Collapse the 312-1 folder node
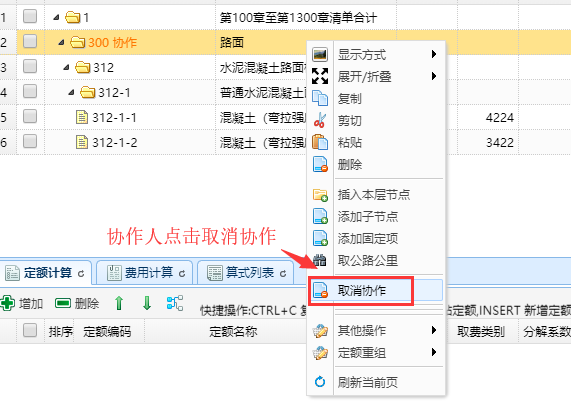This screenshot has height=401, width=571. pyautogui.click(x=71, y=92)
